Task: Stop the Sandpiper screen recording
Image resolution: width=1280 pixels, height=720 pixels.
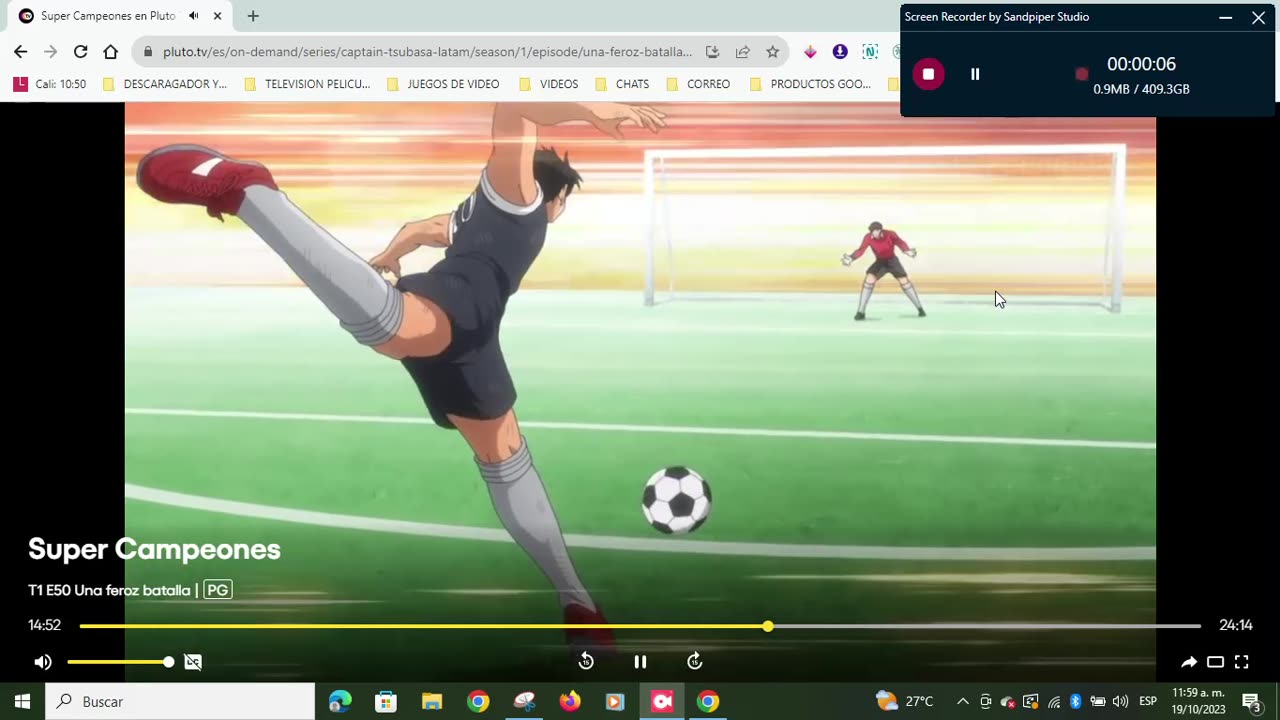Action: pos(928,74)
